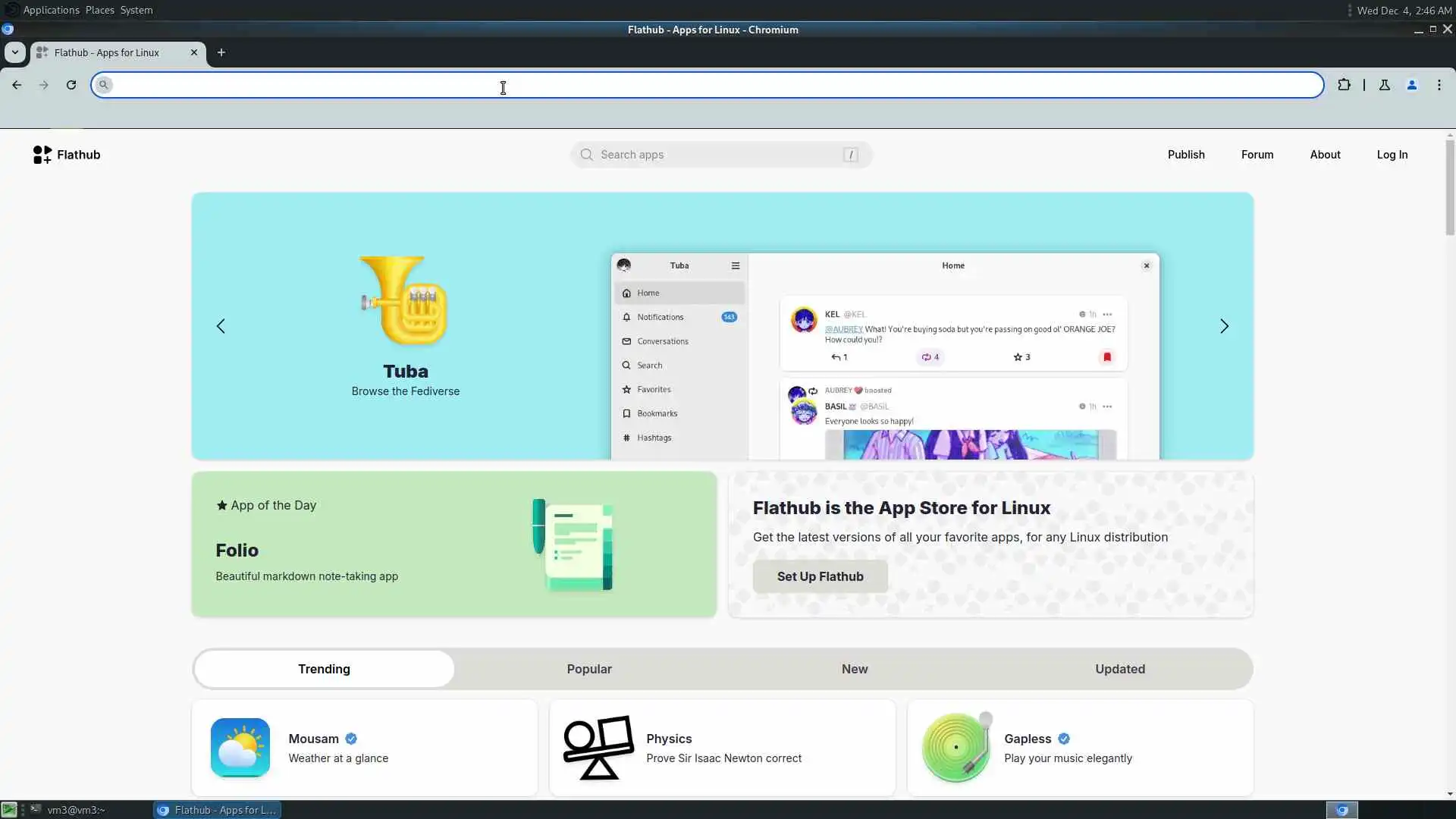1456x819 pixels.
Task: Open the Chromium three-dot menu
Action: [1439, 85]
